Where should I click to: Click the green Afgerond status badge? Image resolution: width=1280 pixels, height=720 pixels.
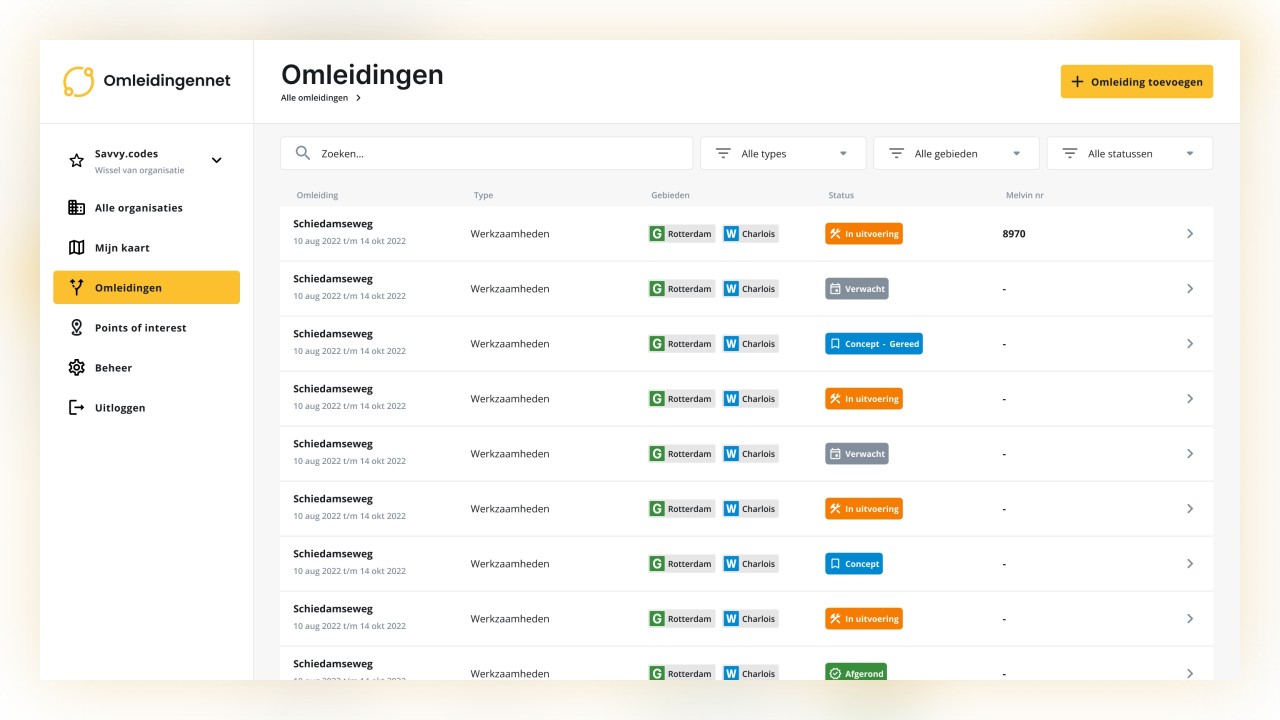(856, 673)
